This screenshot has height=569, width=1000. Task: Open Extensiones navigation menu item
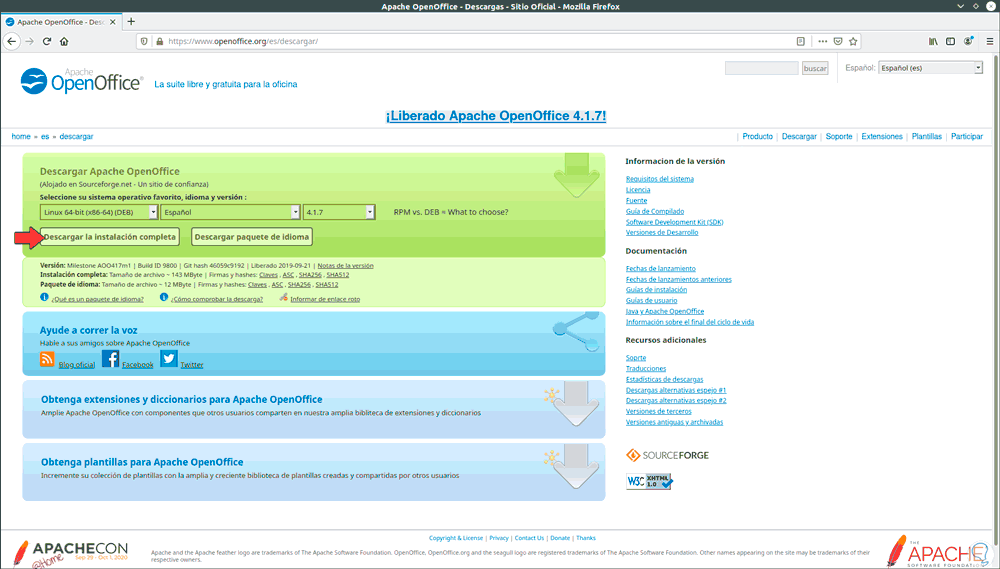click(882, 137)
